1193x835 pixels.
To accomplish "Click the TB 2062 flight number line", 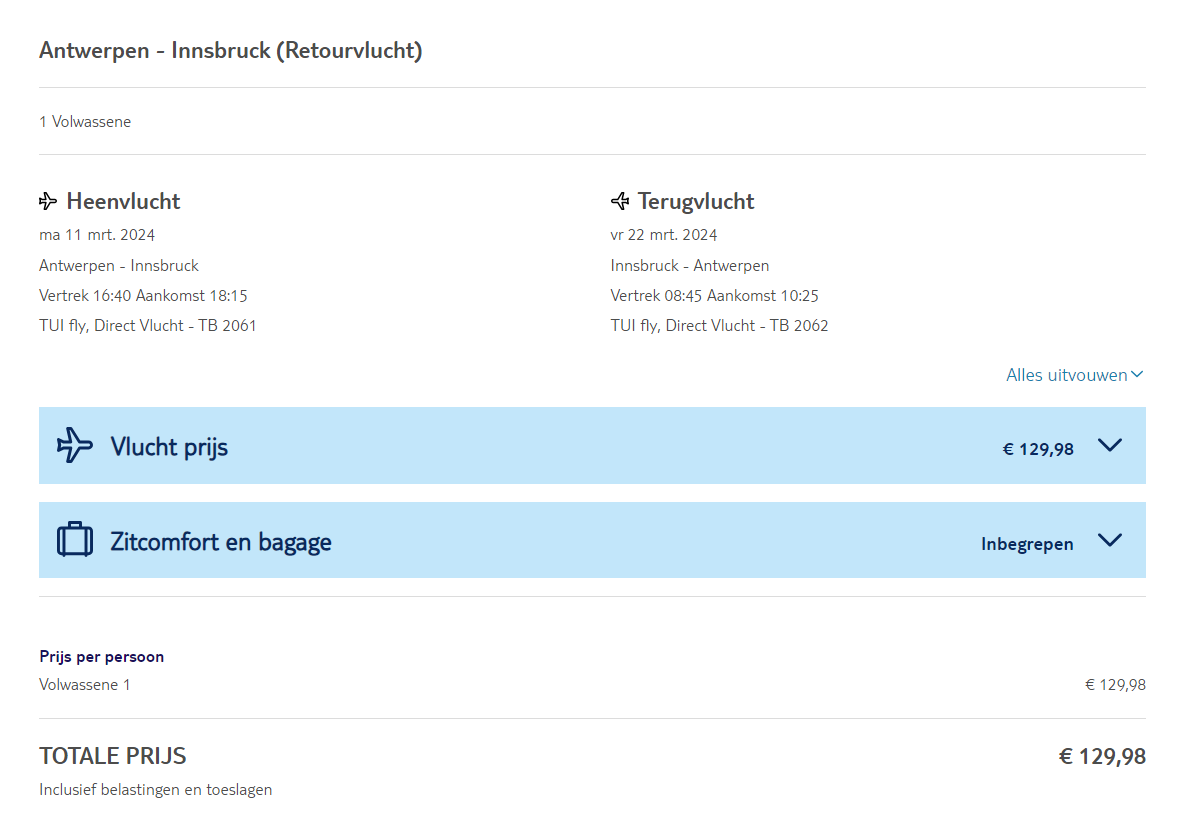I will tap(719, 325).
